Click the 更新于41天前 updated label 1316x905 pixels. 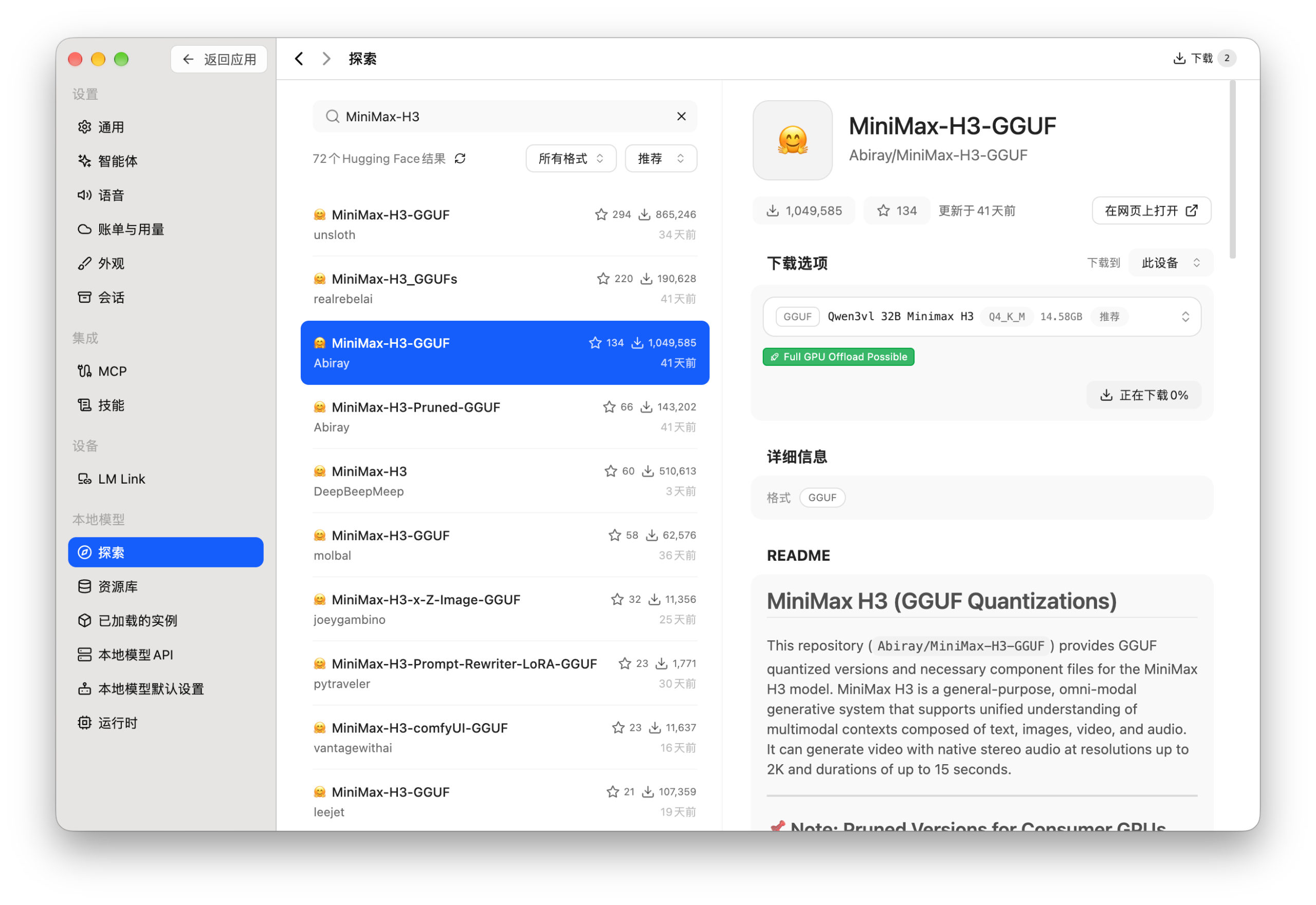[x=977, y=211]
